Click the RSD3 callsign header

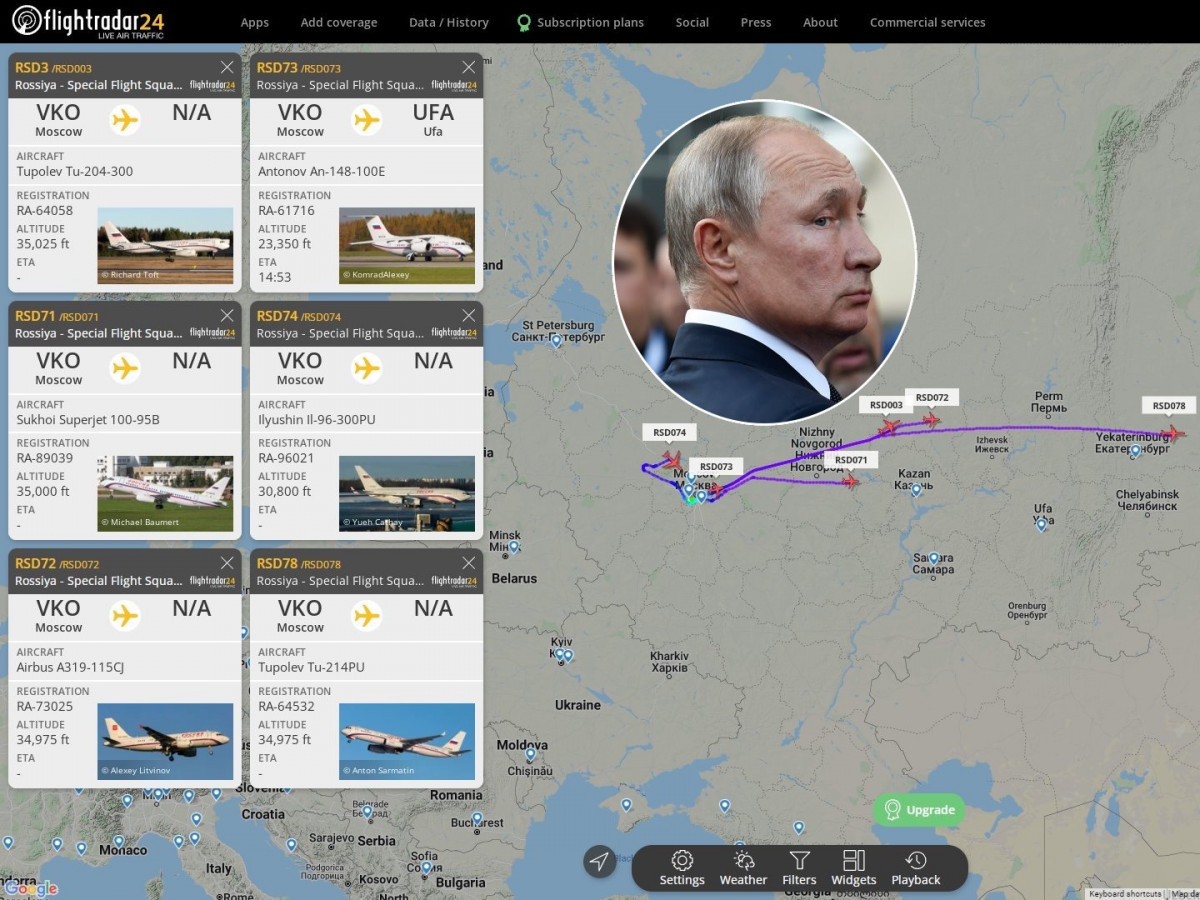[x=32, y=67]
